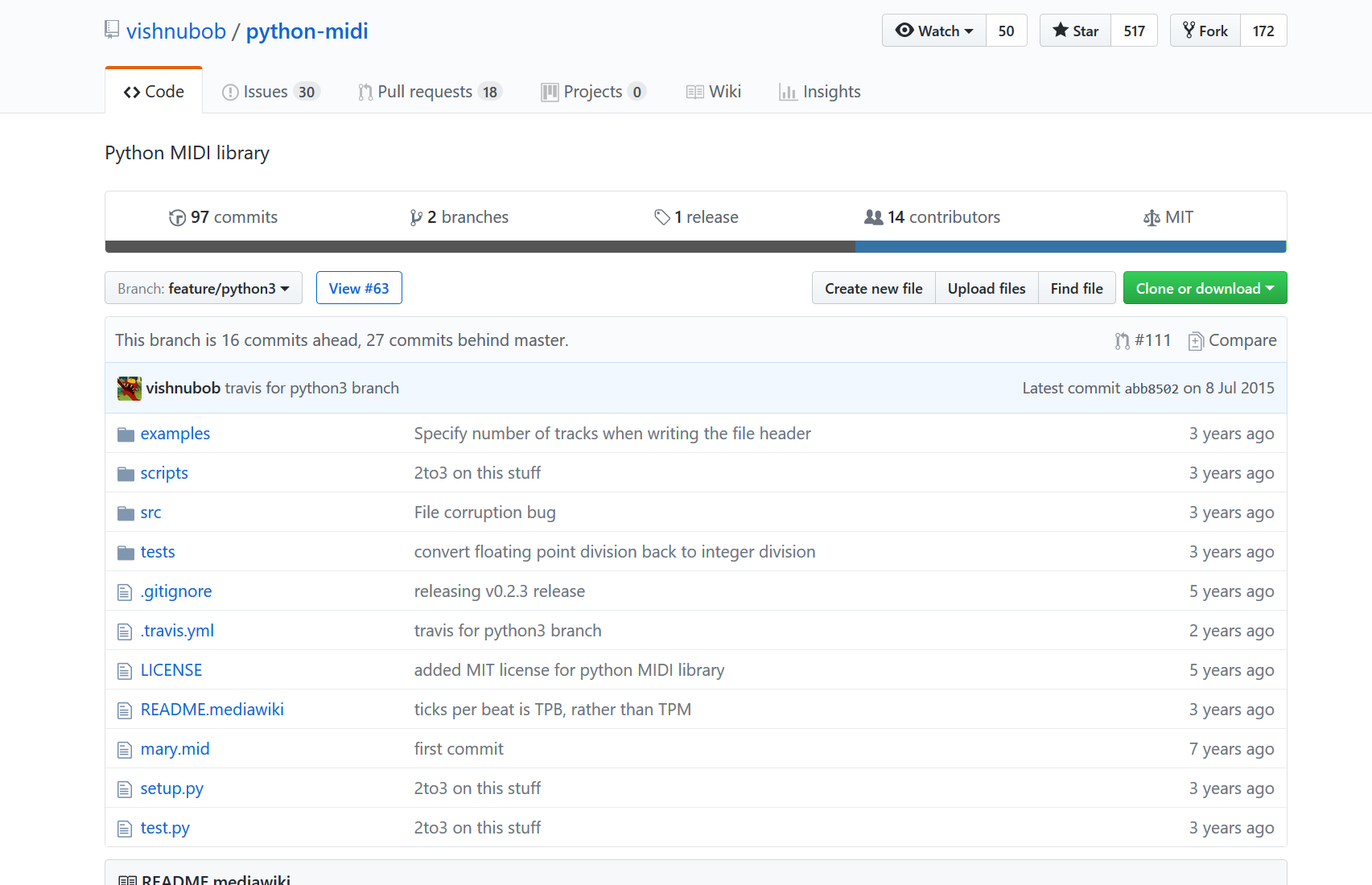Click the folder icon for examples
1372x885 pixels.
pyautogui.click(x=126, y=434)
